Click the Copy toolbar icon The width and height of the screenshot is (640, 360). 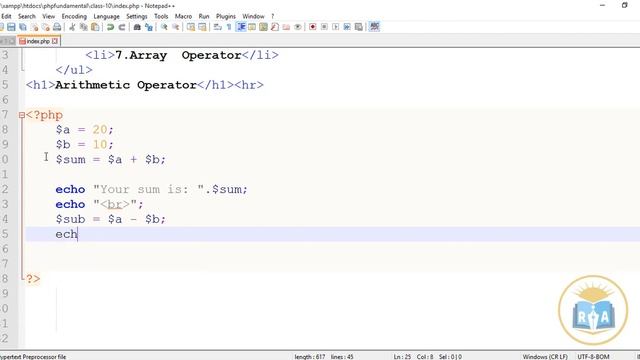pyautogui.click(x=84, y=27)
